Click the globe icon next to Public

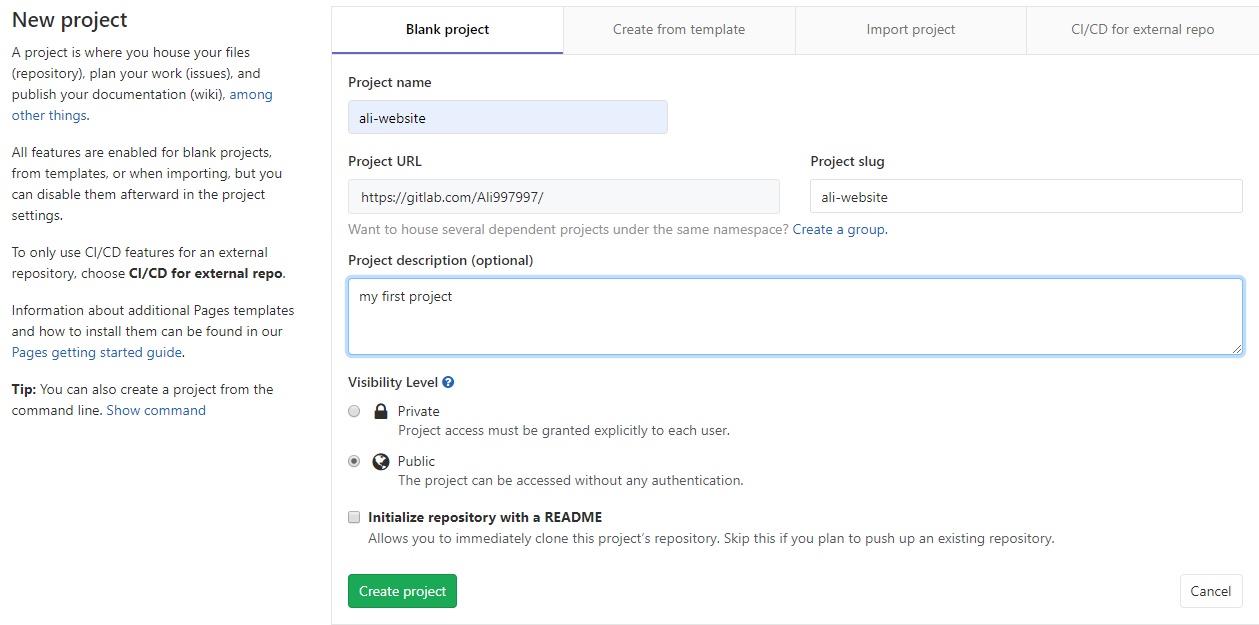click(380, 461)
